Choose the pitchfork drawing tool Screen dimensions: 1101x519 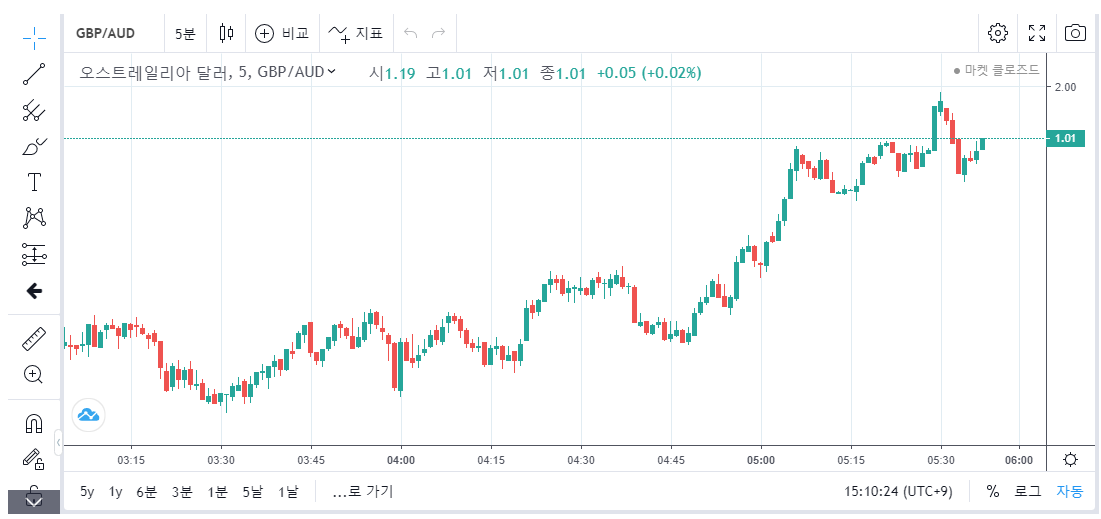pos(34,110)
